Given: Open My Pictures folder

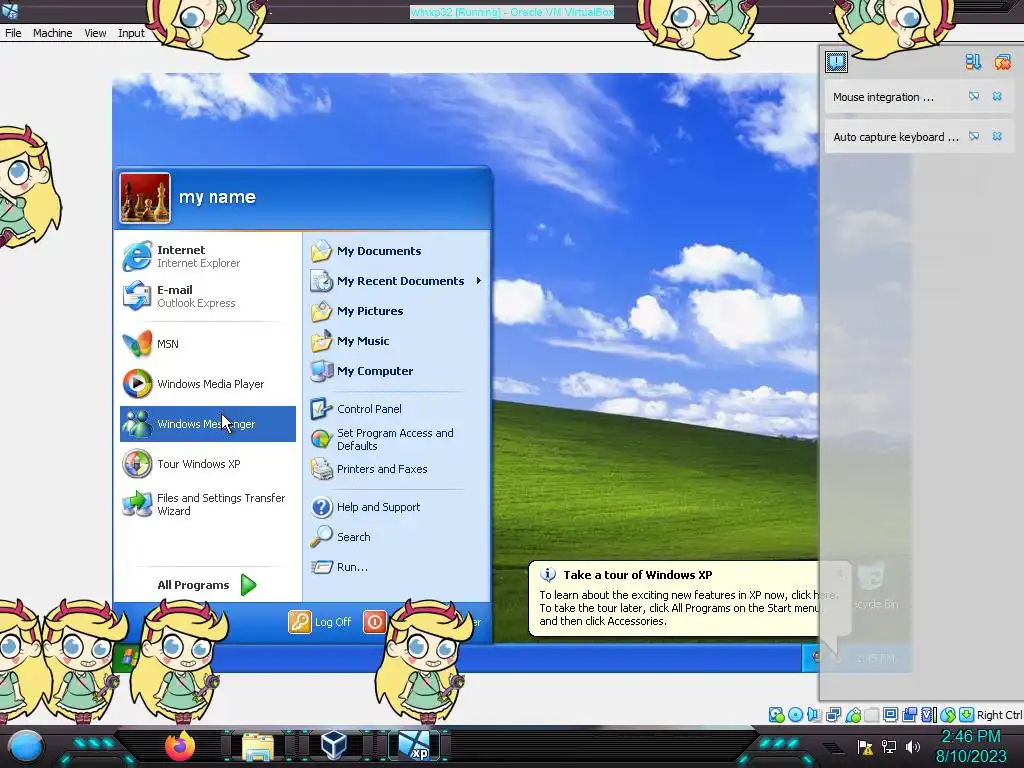Looking at the screenshot, I should [x=398, y=311].
